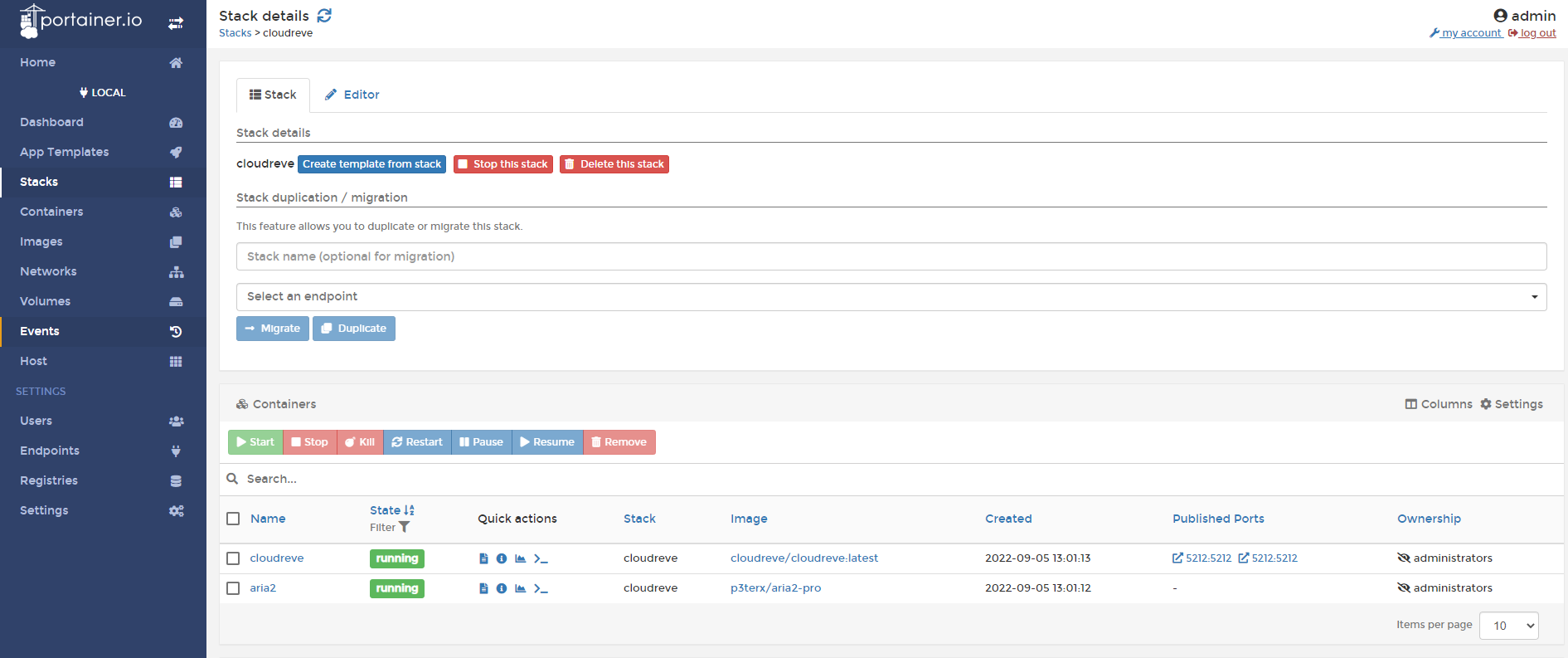Open the Columns chooser for containers
1568x658 pixels.
click(x=1439, y=404)
